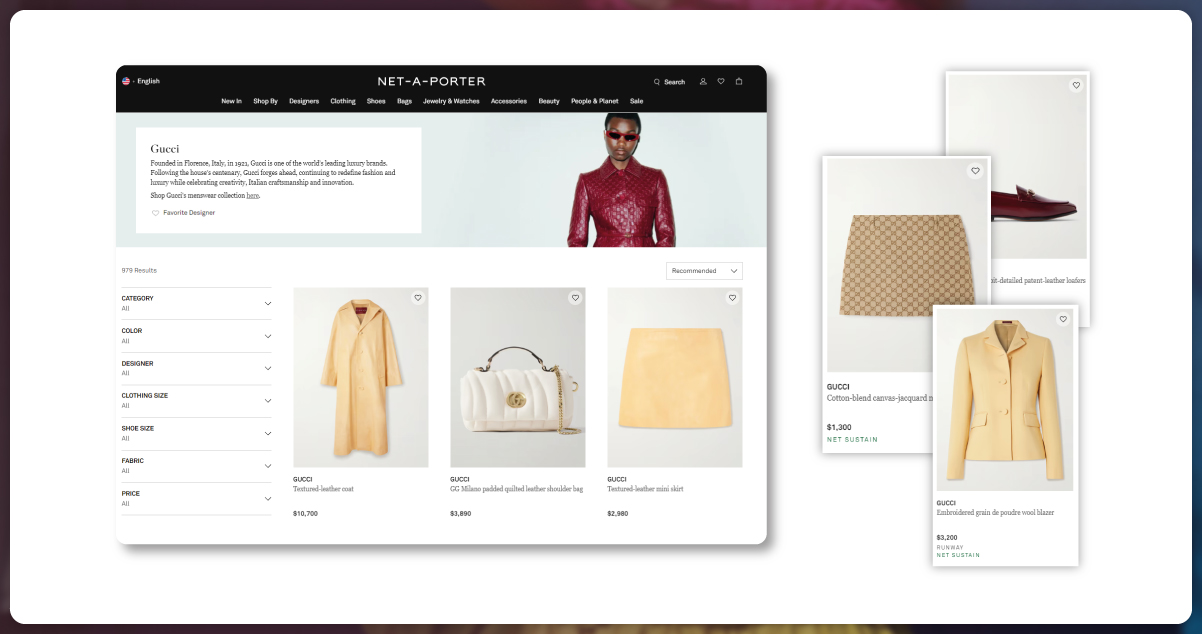Click the $2,980 price

click(617, 513)
